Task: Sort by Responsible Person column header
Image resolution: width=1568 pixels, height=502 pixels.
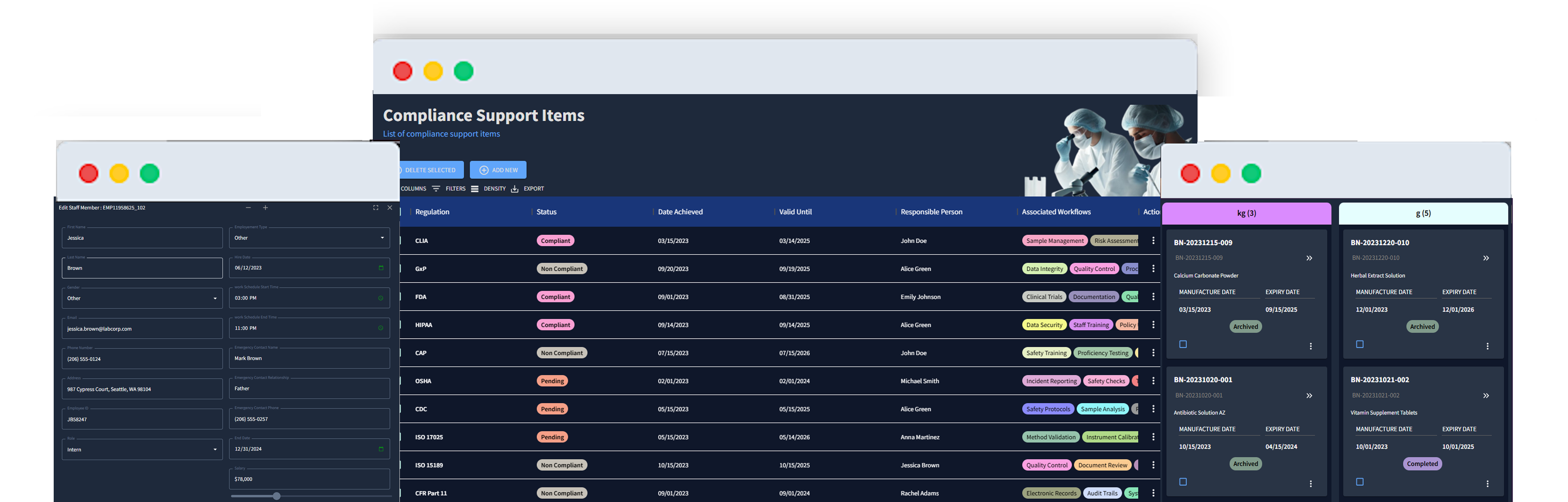Action: click(x=931, y=212)
